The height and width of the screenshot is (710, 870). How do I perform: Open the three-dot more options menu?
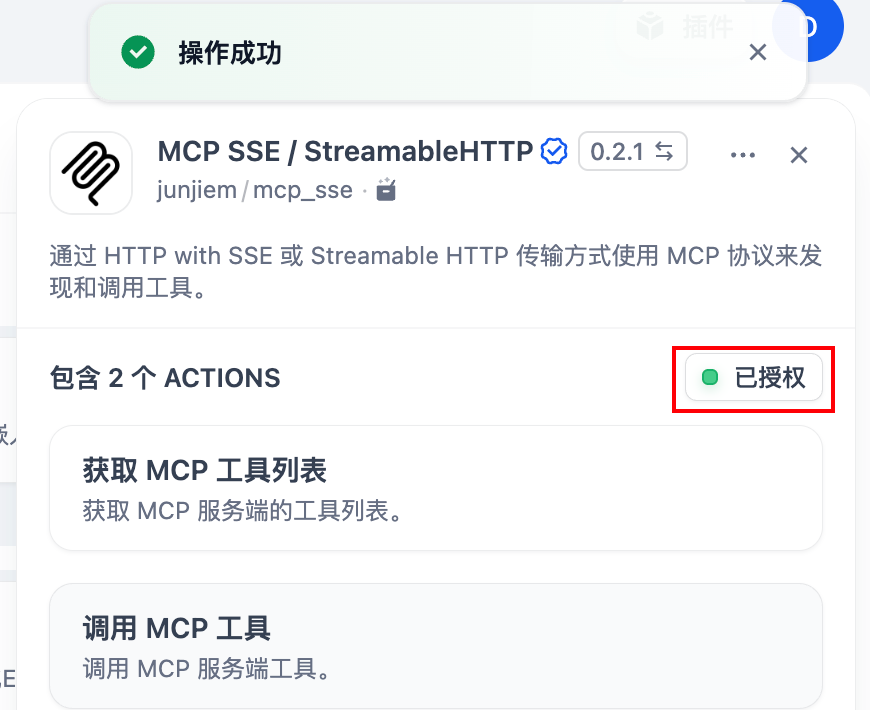743,155
